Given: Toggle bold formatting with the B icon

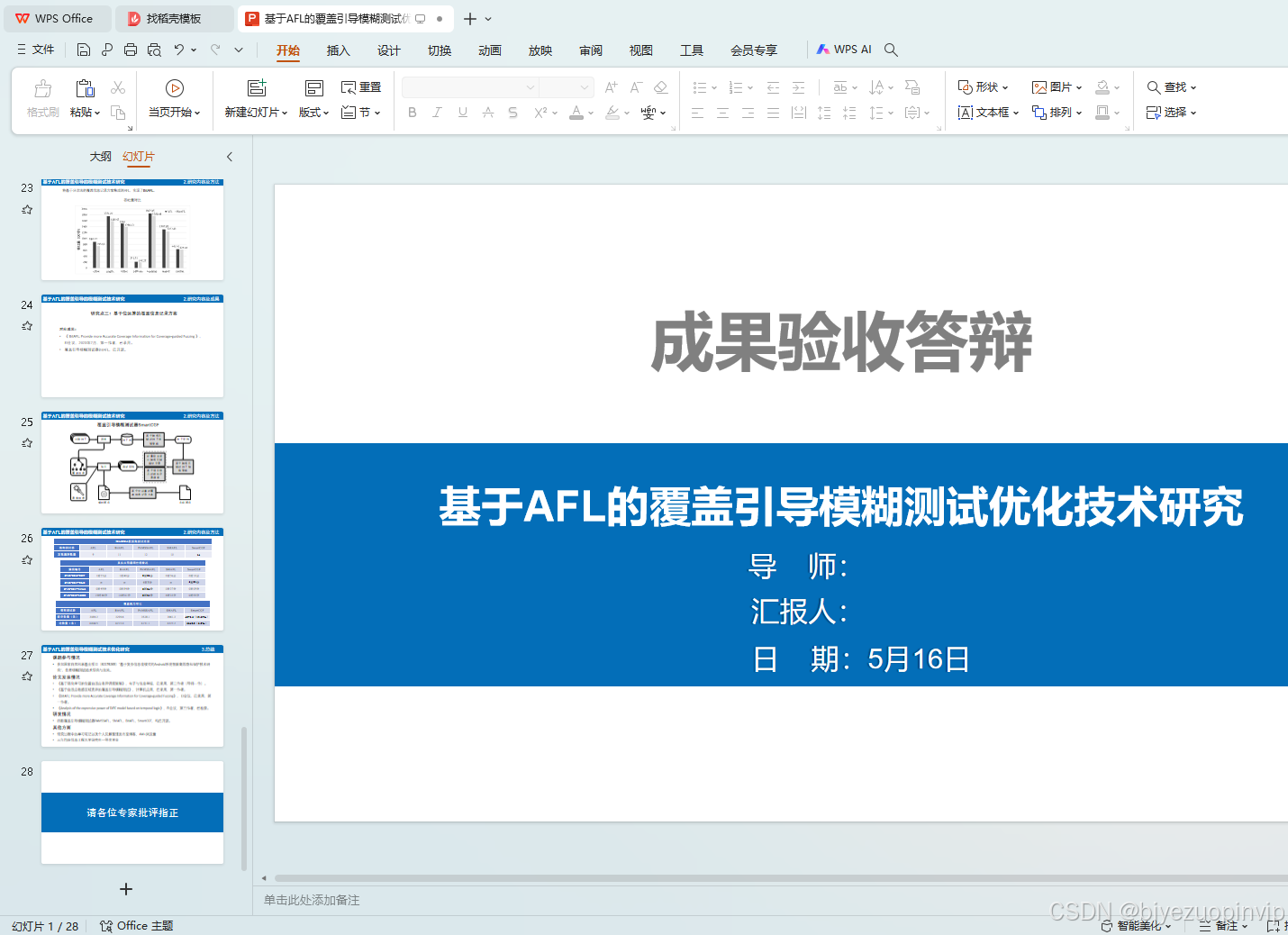Looking at the screenshot, I should coord(413,112).
